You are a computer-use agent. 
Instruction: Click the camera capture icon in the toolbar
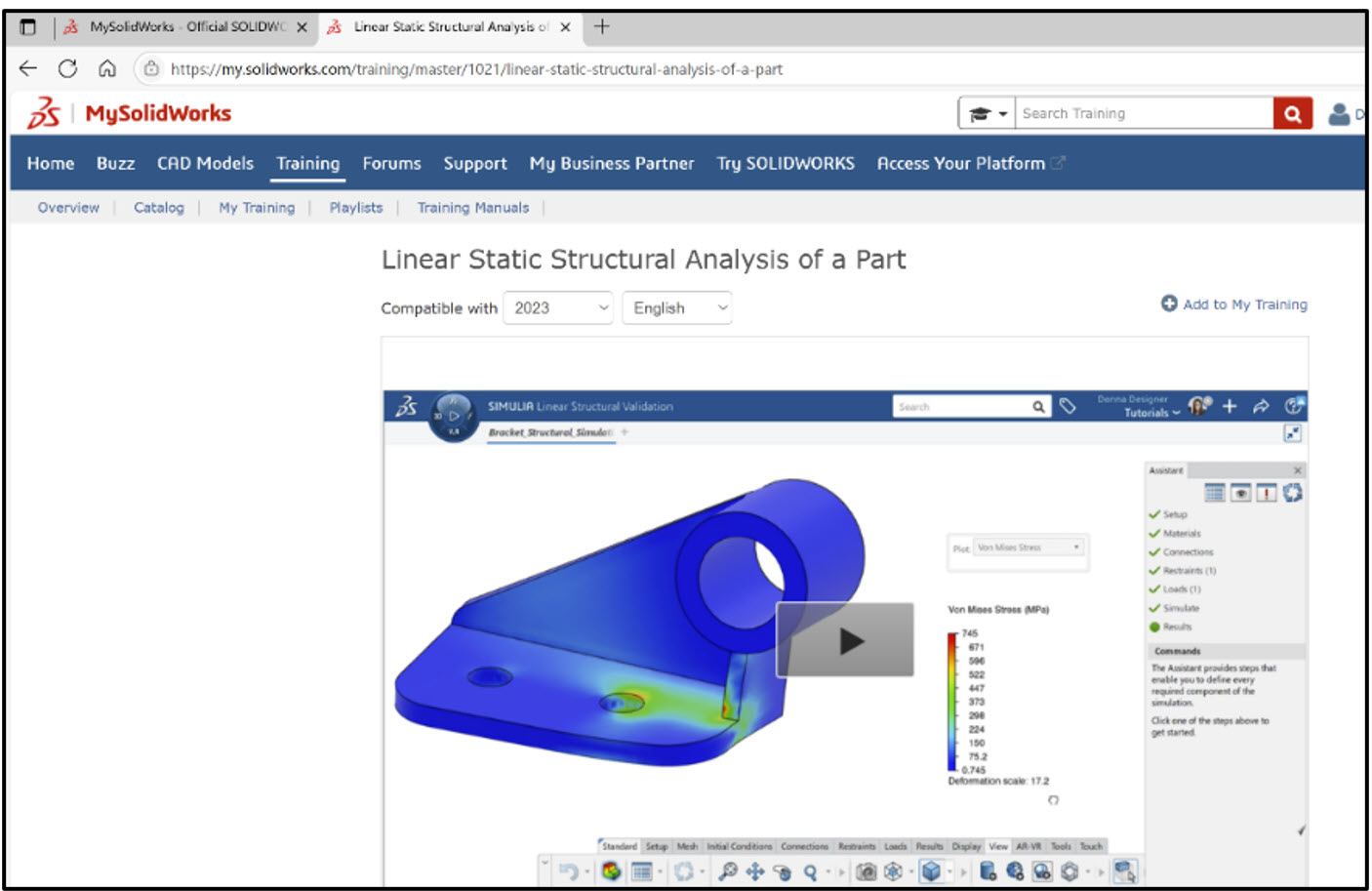[867, 871]
